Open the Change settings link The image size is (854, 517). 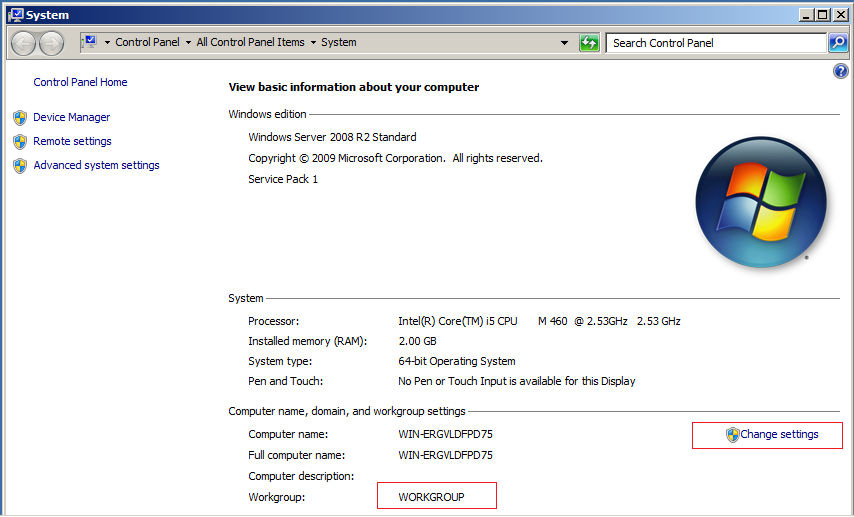tap(779, 434)
